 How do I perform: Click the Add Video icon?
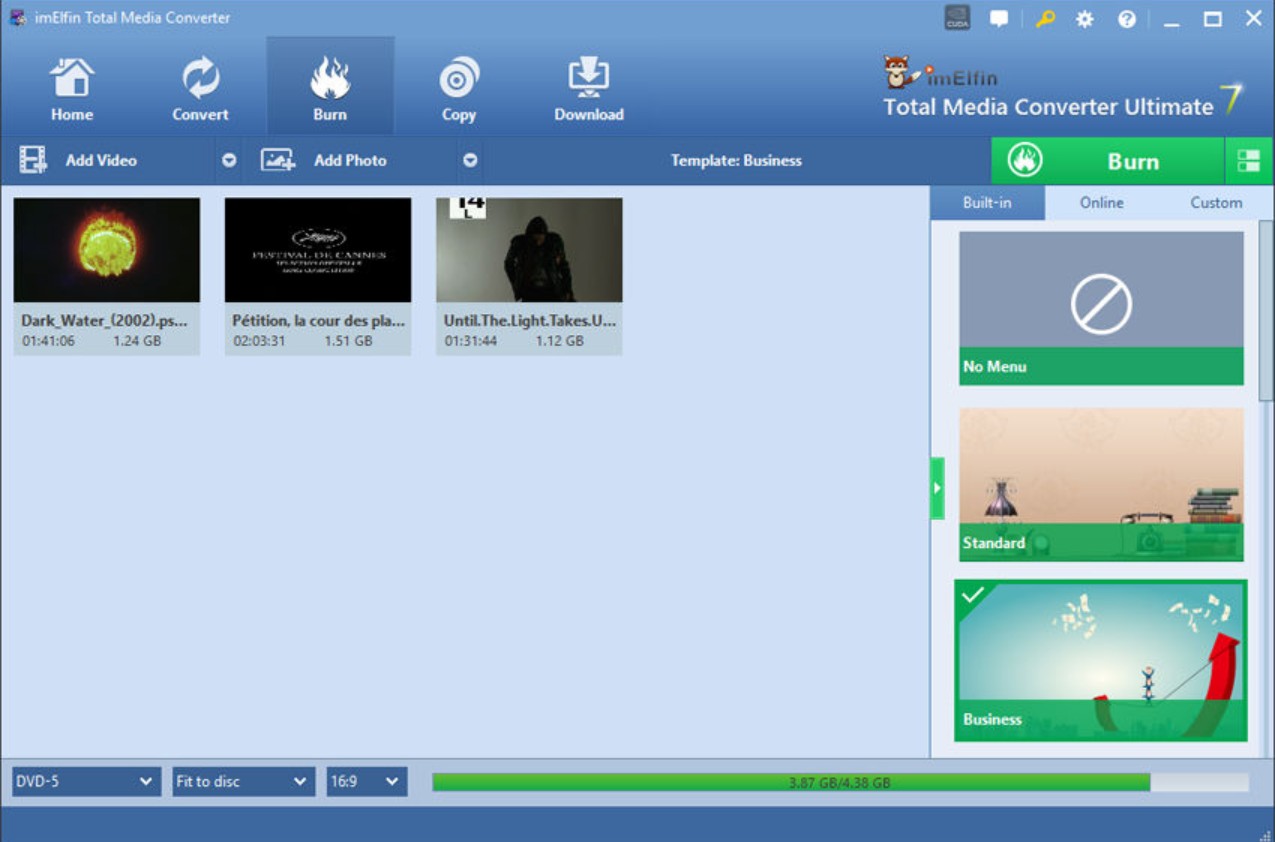(x=31, y=160)
